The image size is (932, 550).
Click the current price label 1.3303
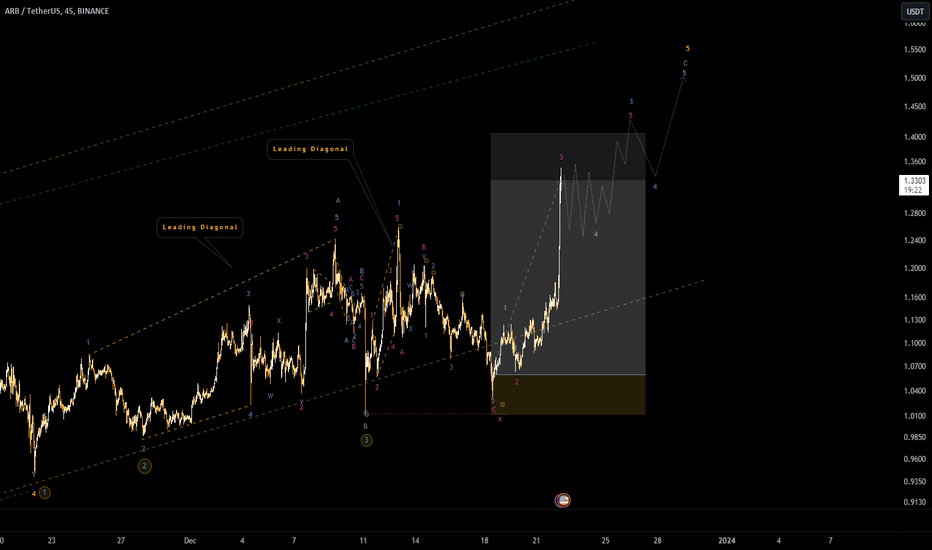tap(914, 180)
